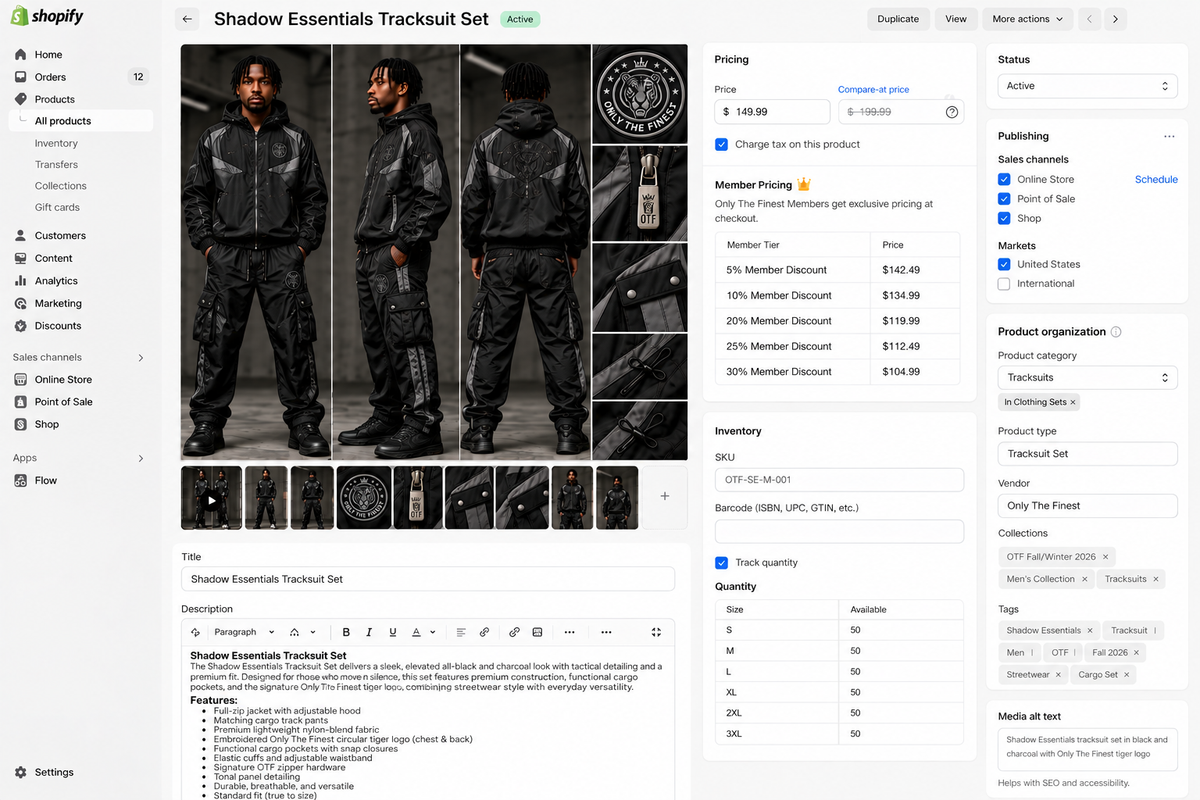Go to the previous product arrow
Screen dimensions: 1200x800
pyautogui.click(x=1089, y=19)
